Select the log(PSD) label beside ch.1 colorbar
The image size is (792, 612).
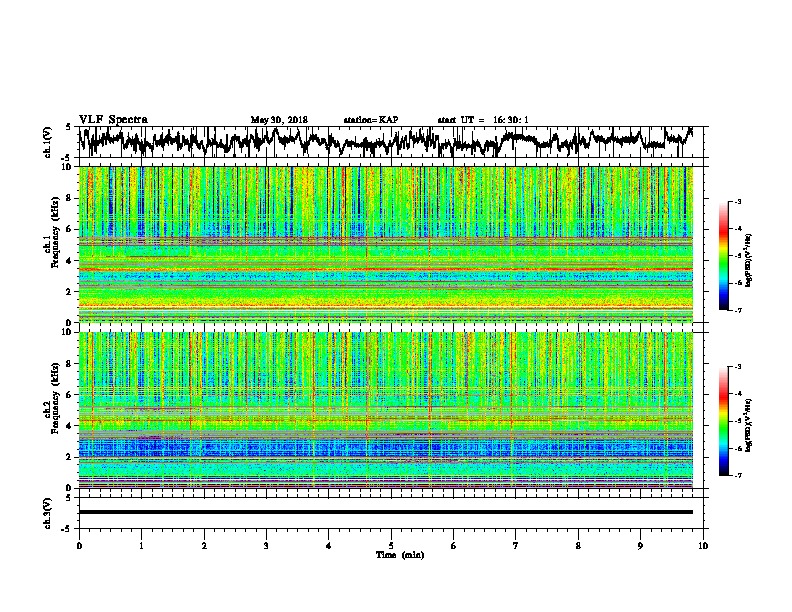click(x=749, y=260)
